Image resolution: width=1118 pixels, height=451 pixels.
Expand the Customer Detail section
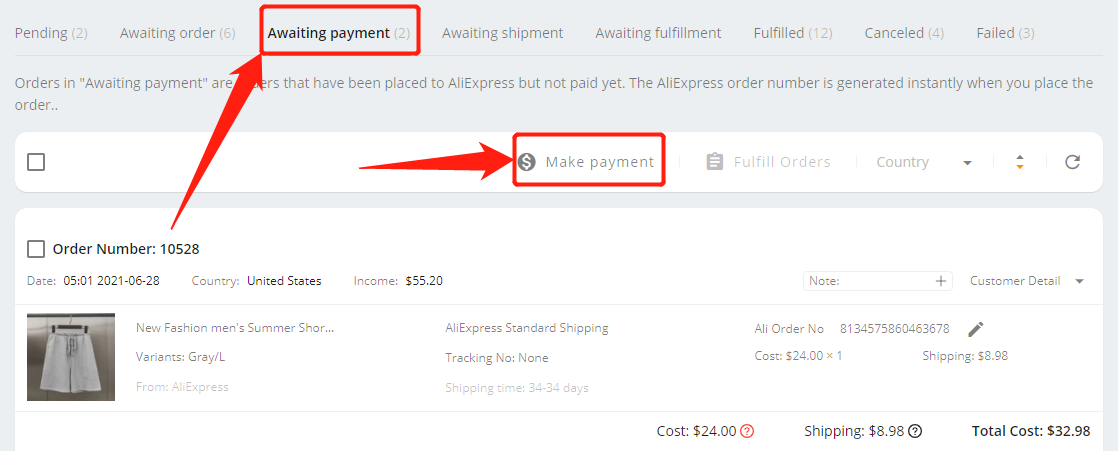coord(1027,281)
